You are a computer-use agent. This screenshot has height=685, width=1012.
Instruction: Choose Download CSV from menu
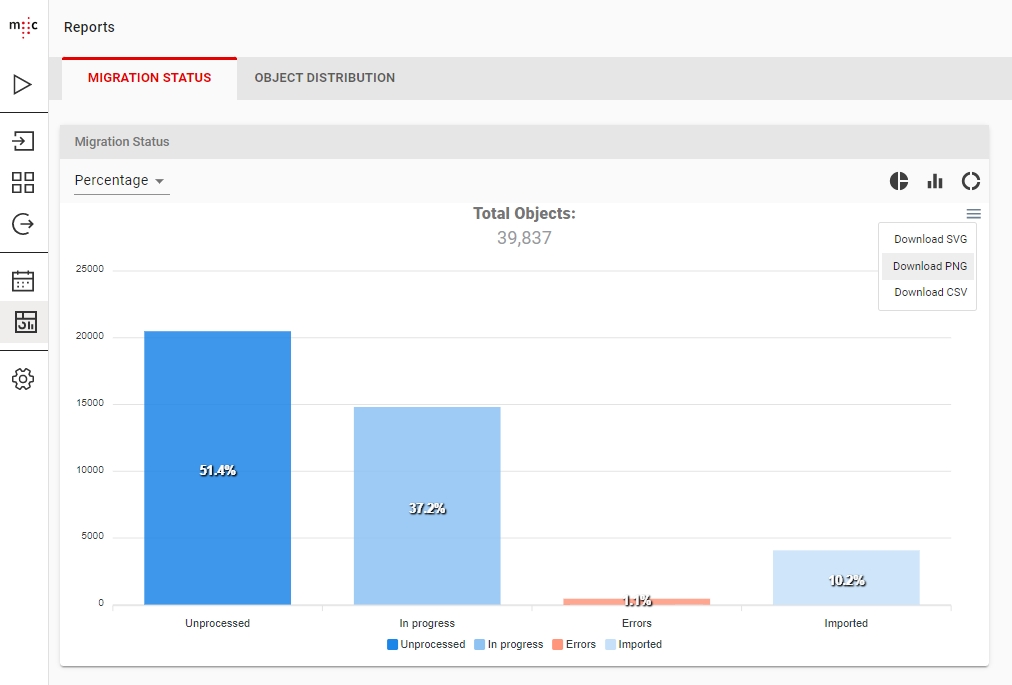coord(929,293)
